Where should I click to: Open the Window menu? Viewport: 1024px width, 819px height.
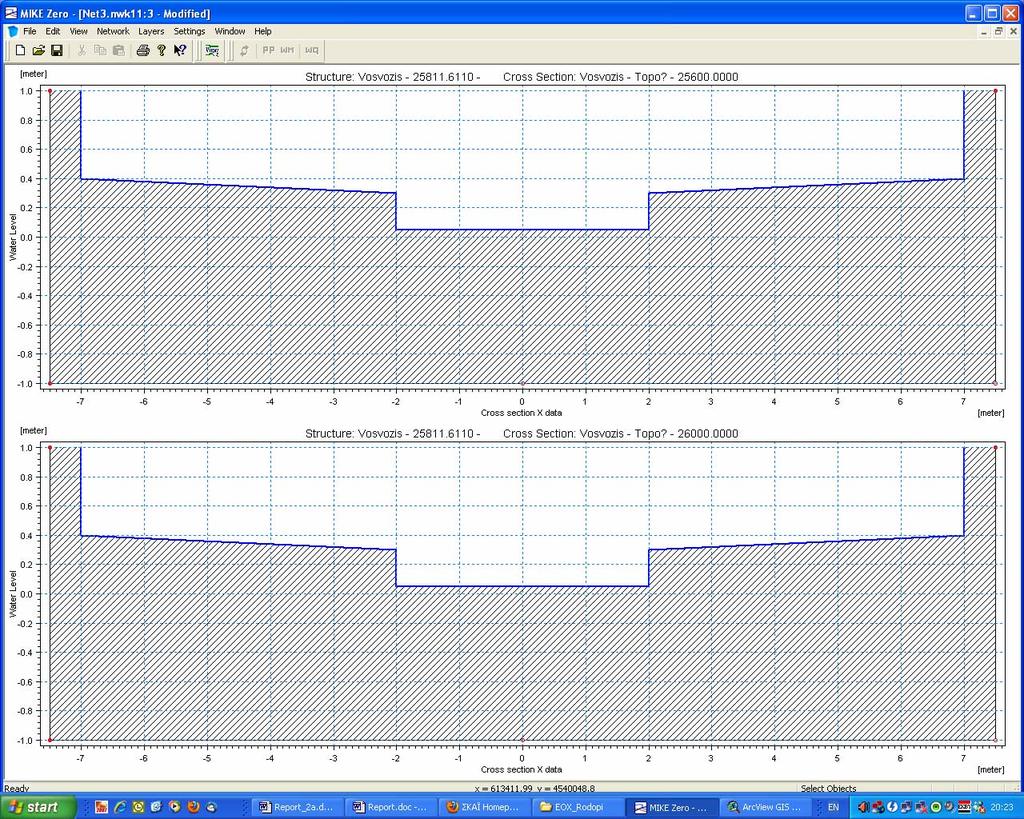[230, 31]
